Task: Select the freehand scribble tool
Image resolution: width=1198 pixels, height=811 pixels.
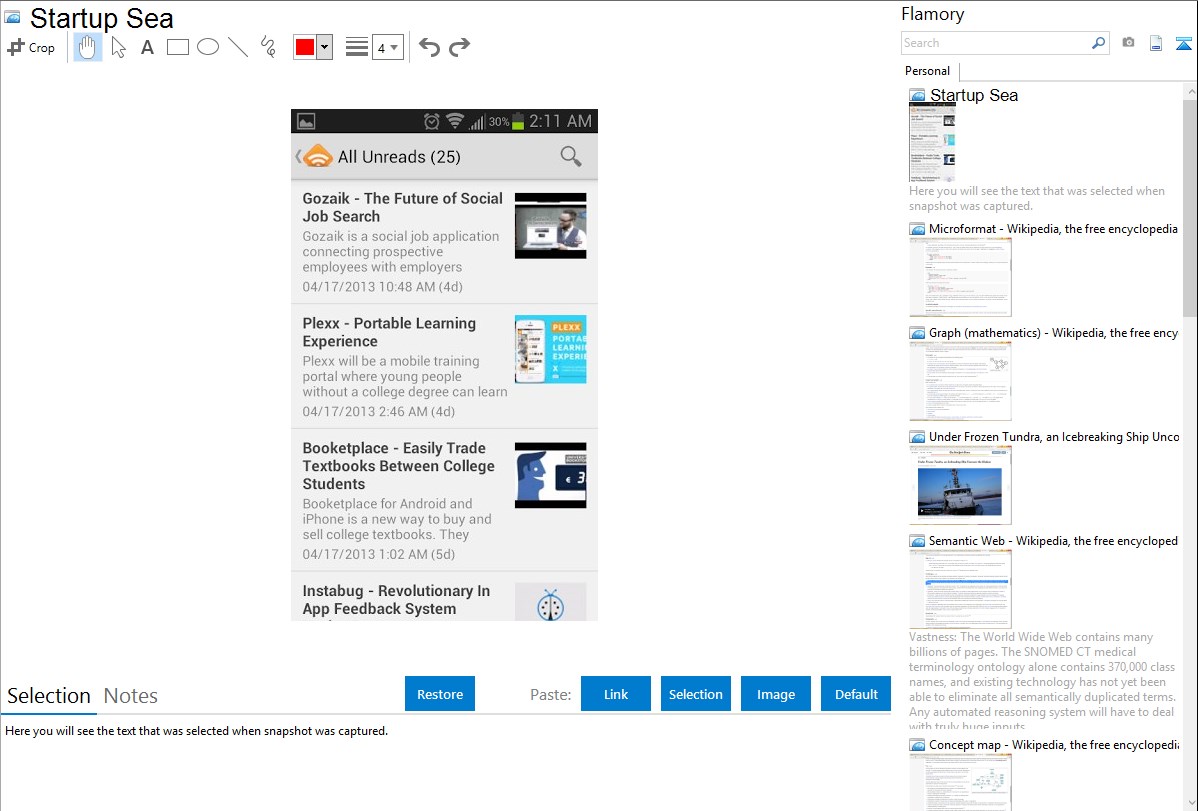Action: [268, 47]
